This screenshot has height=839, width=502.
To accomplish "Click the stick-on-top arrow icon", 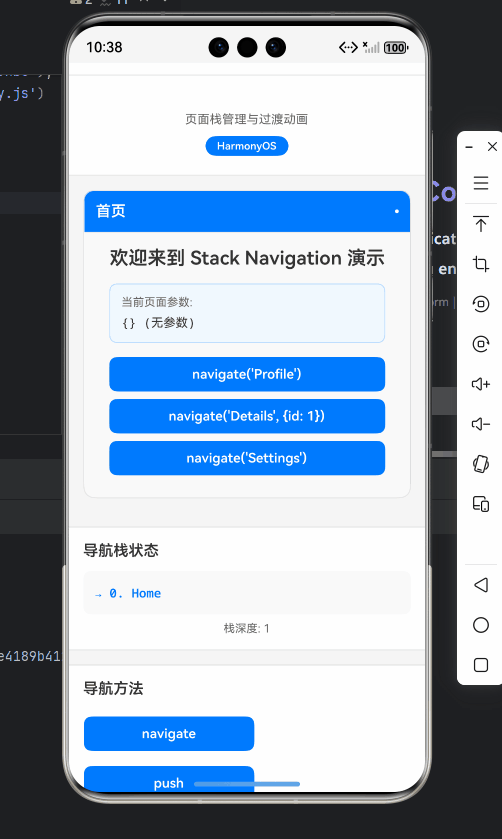I will click(x=481, y=223).
